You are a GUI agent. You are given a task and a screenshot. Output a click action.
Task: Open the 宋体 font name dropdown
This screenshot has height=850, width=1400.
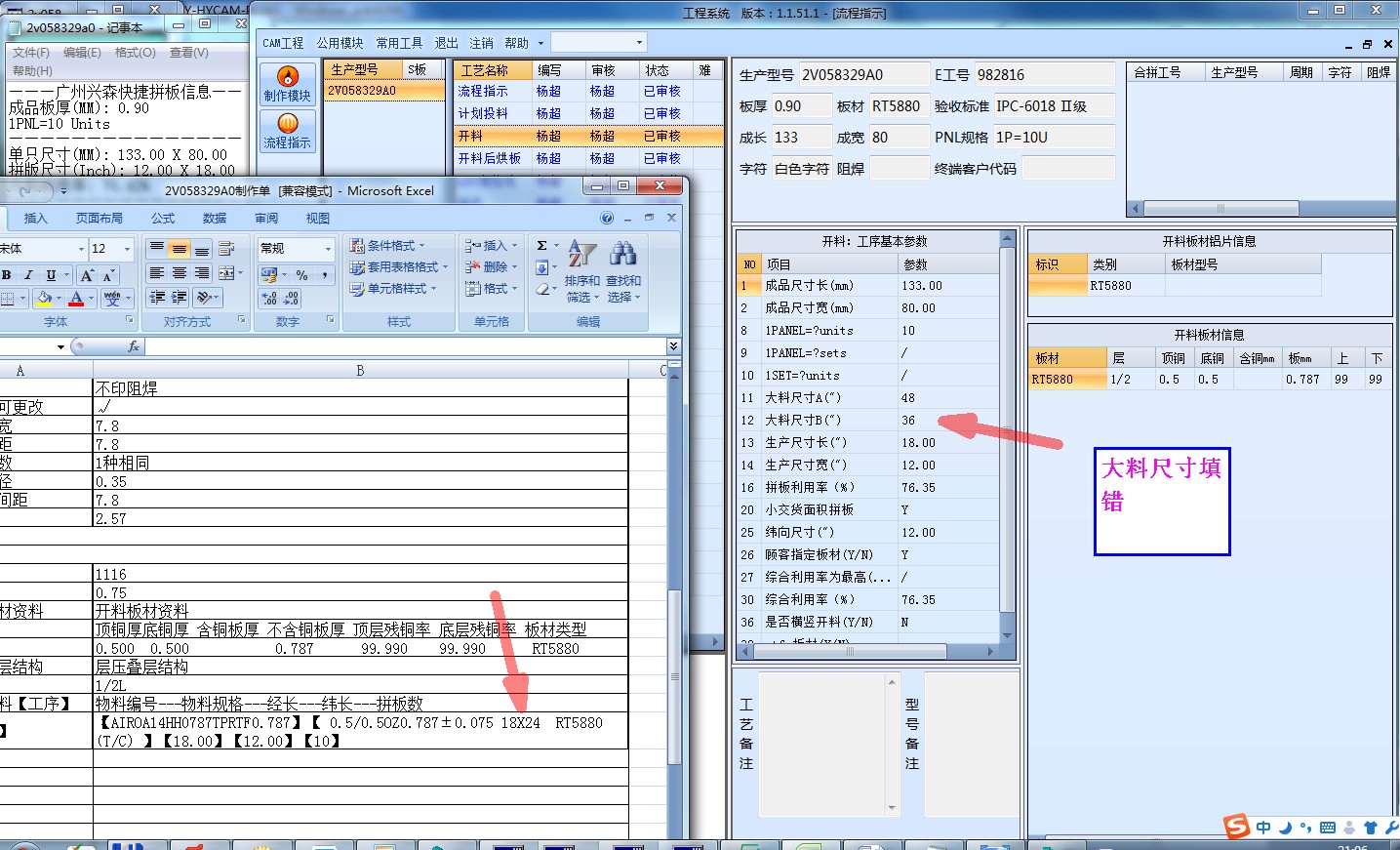click(81, 249)
